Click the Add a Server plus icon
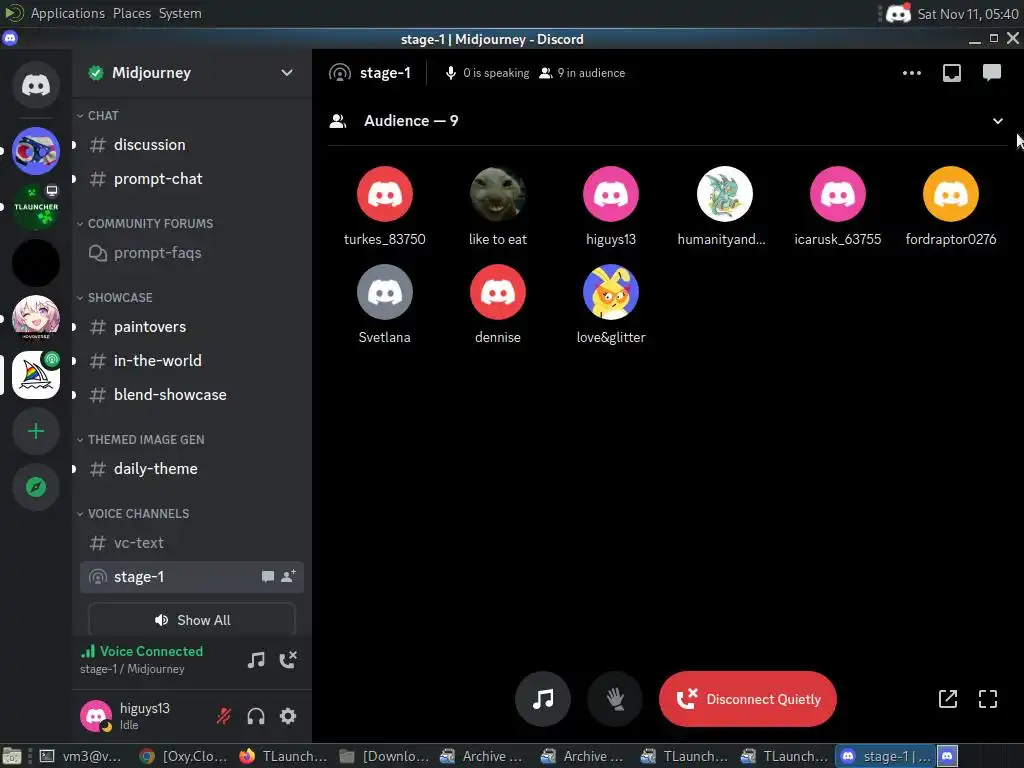Image resolution: width=1024 pixels, height=768 pixels. [x=36, y=431]
